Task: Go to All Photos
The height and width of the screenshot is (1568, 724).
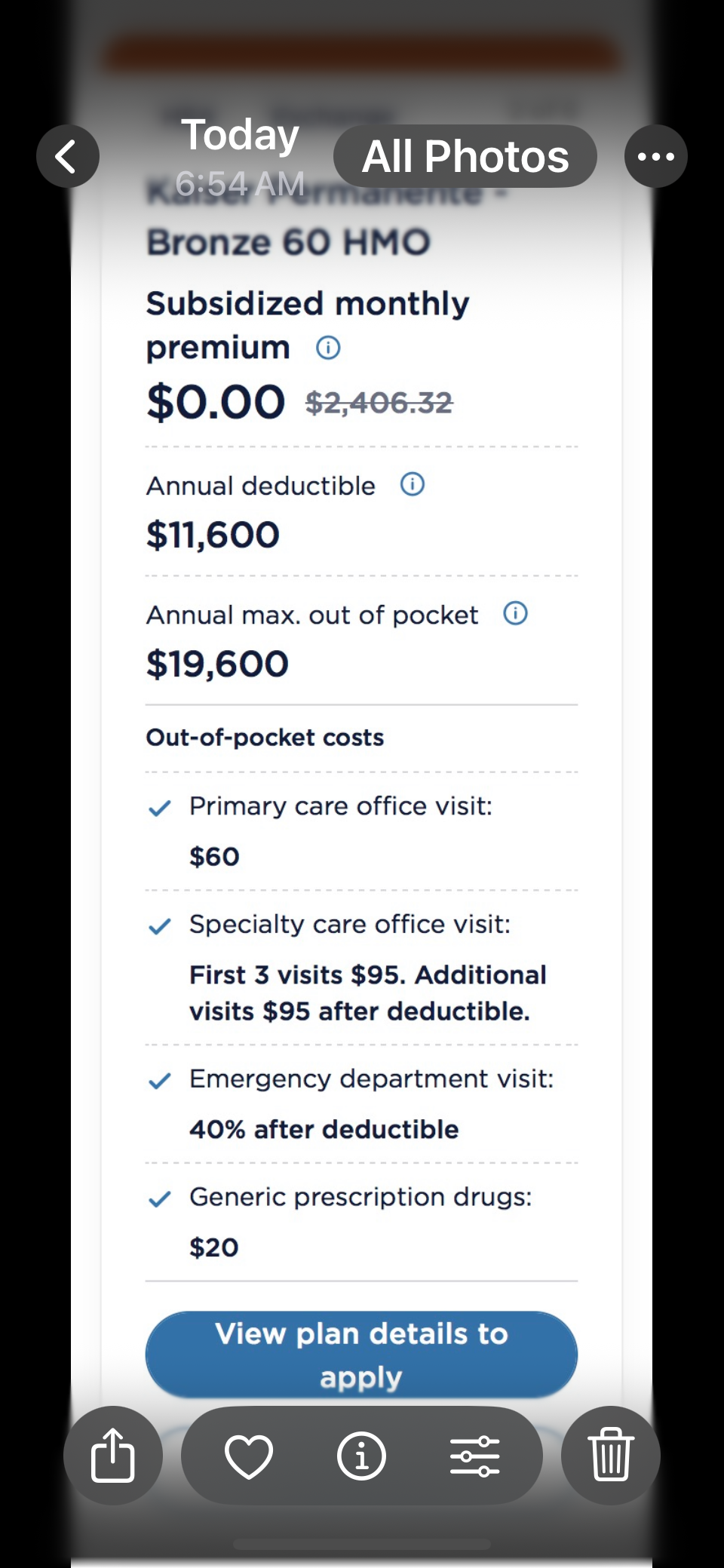Action: click(465, 156)
